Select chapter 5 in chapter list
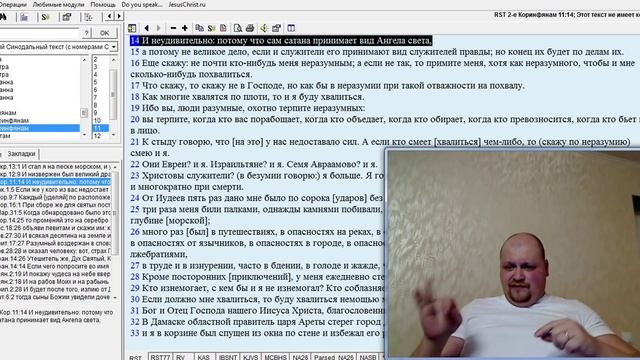 100,82
